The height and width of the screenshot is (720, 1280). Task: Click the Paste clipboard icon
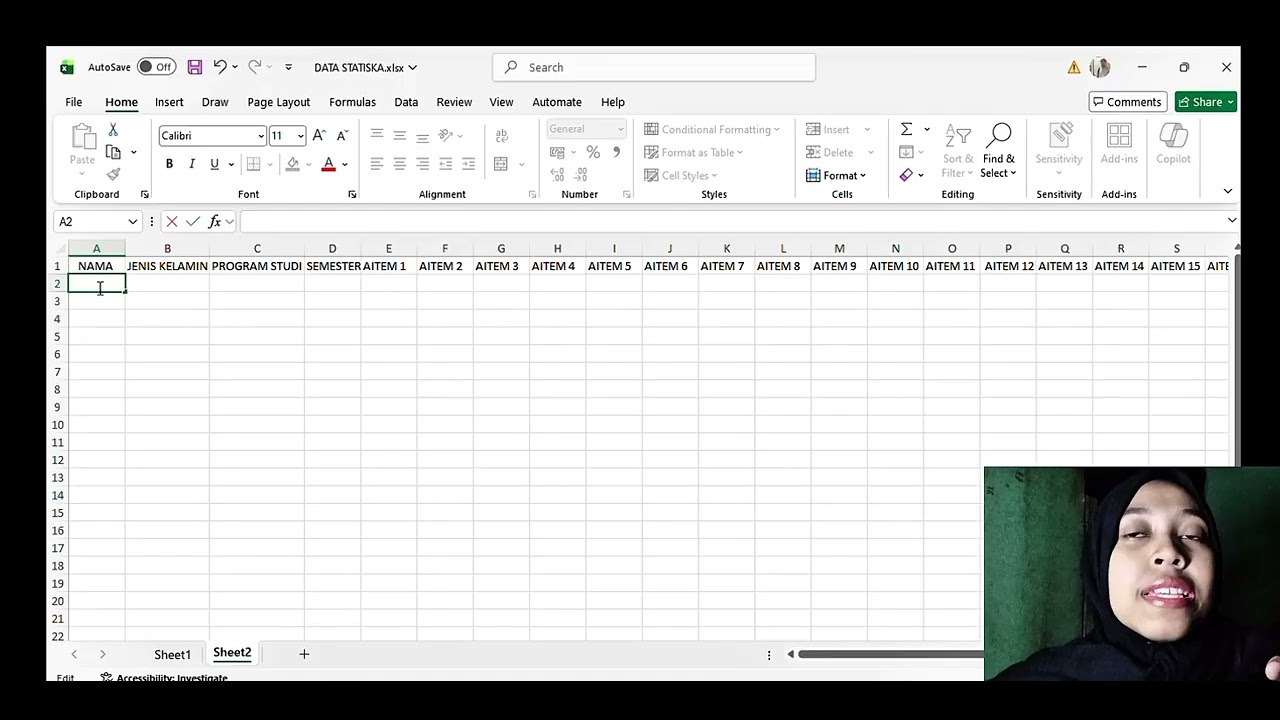[82, 137]
